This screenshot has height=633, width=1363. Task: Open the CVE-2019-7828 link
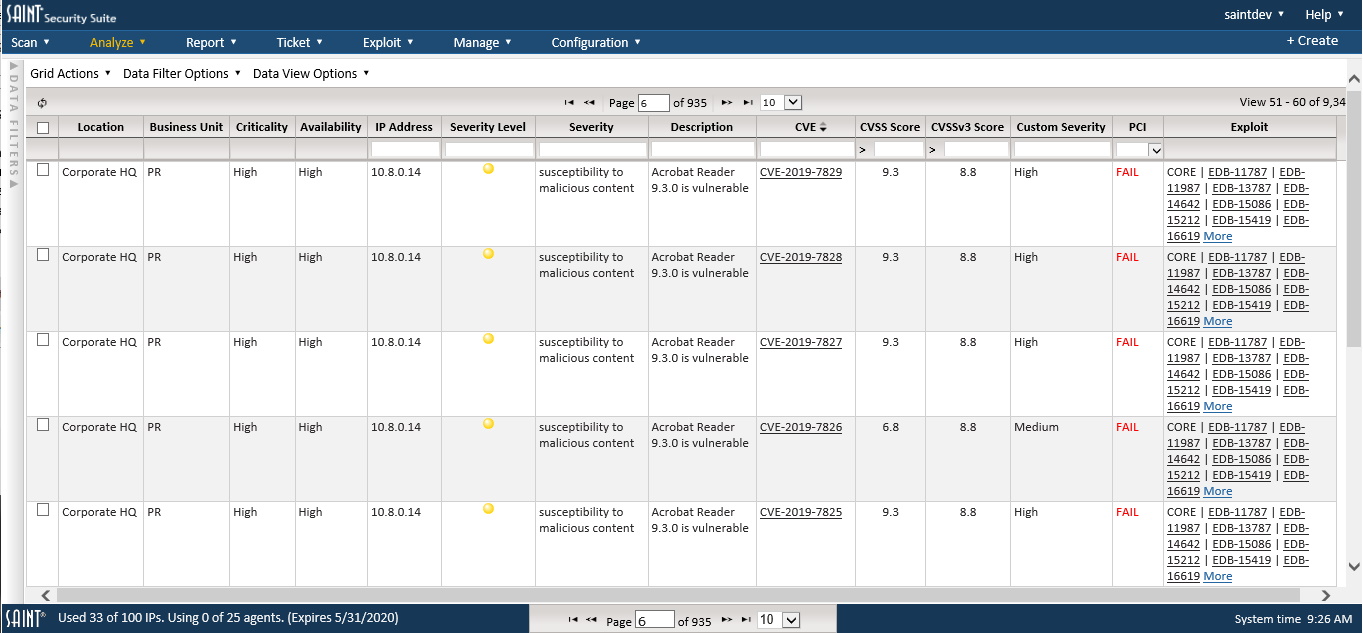pyautogui.click(x=801, y=257)
